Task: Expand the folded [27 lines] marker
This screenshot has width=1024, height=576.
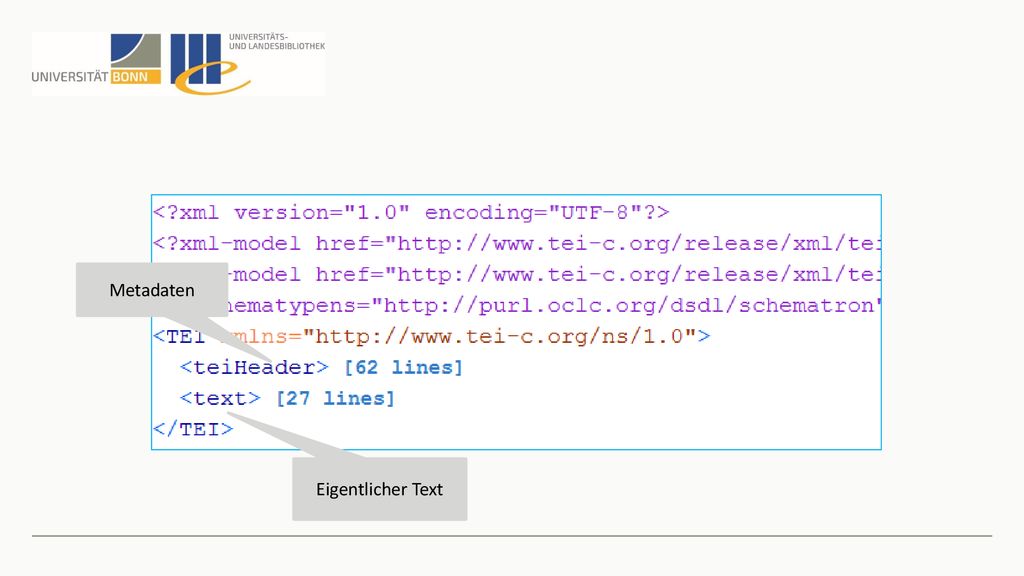Action: [336, 398]
